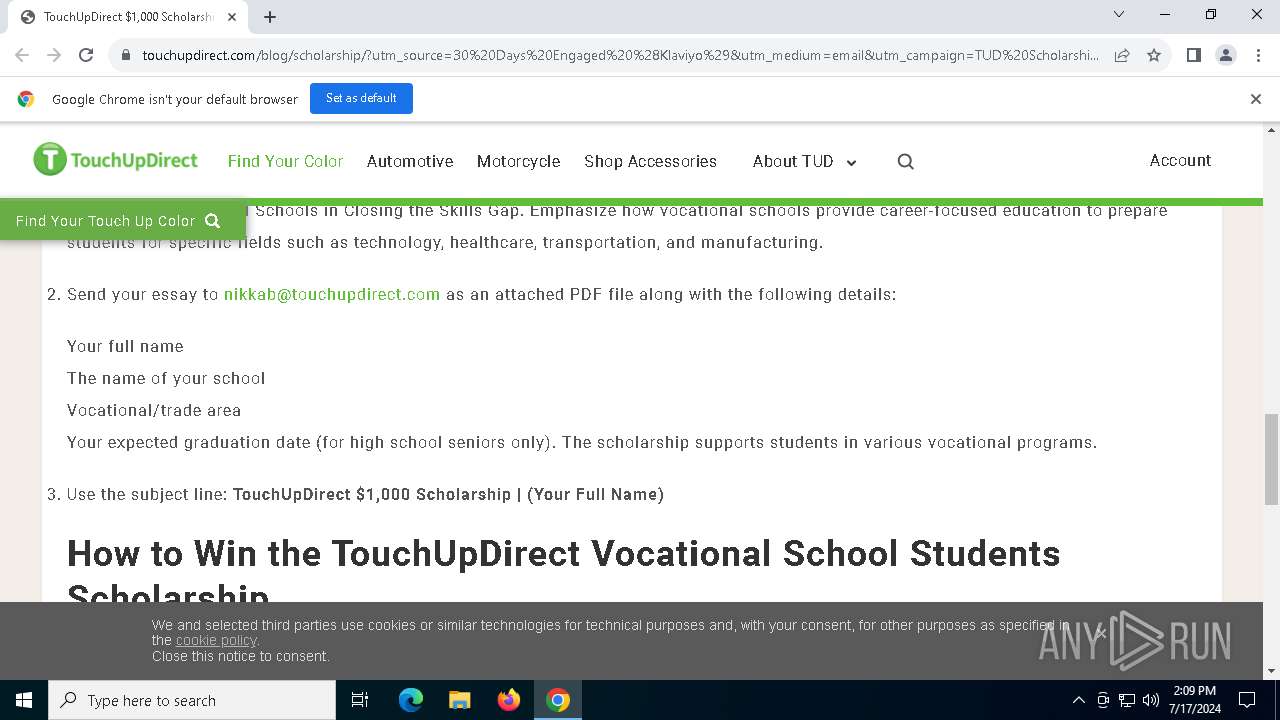
Task: Click the 'How to Win the TouchUpDirect' heading
Action: point(563,575)
